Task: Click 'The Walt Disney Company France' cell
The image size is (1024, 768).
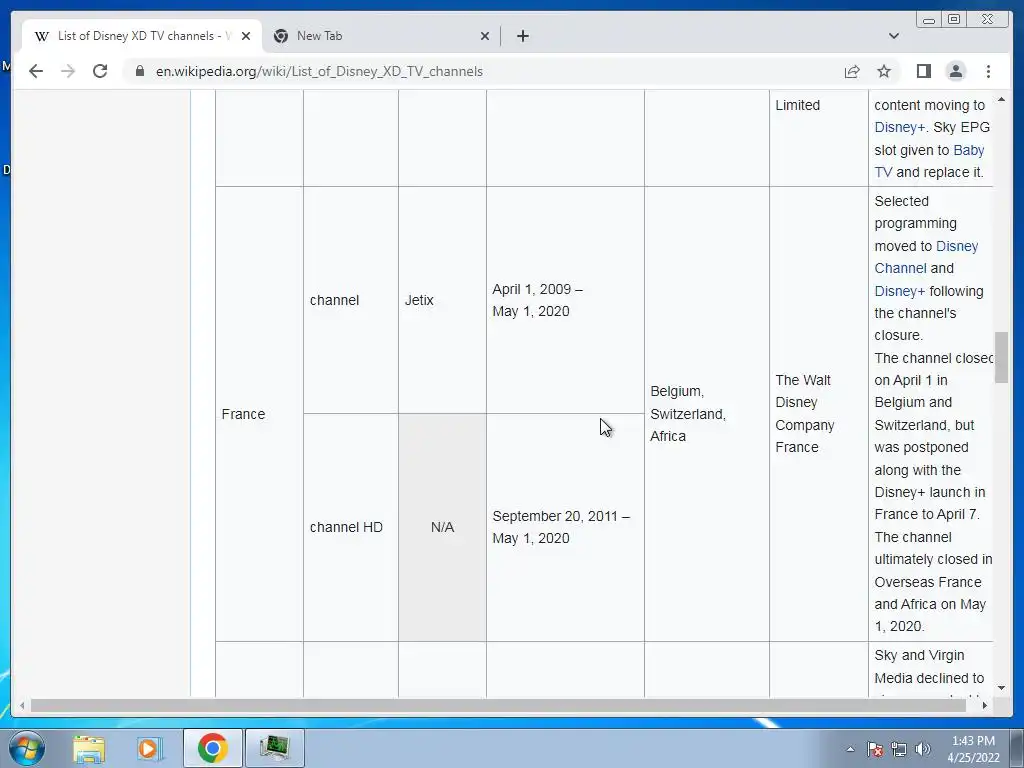Action: [818, 414]
